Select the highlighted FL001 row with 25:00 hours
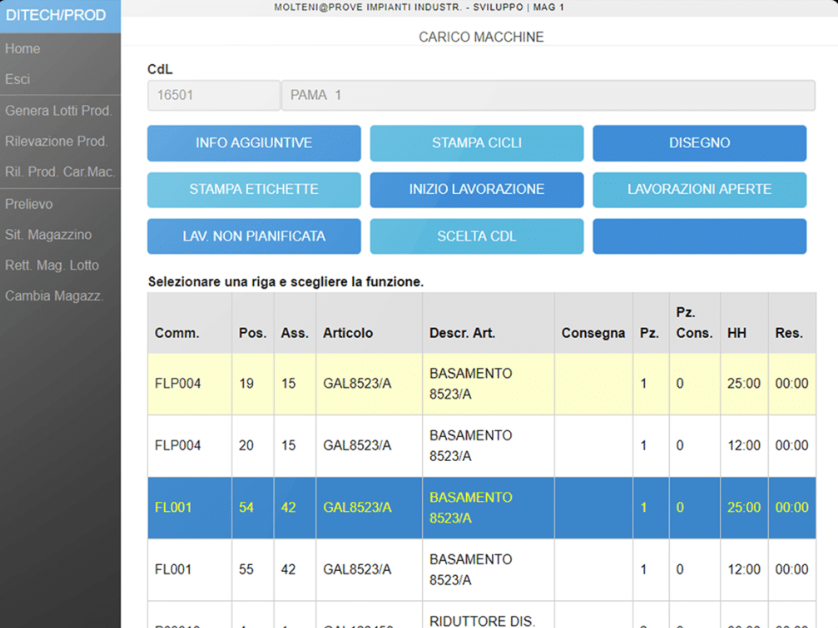Image resolution: width=838 pixels, height=628 pixels. tap(400, 508)
